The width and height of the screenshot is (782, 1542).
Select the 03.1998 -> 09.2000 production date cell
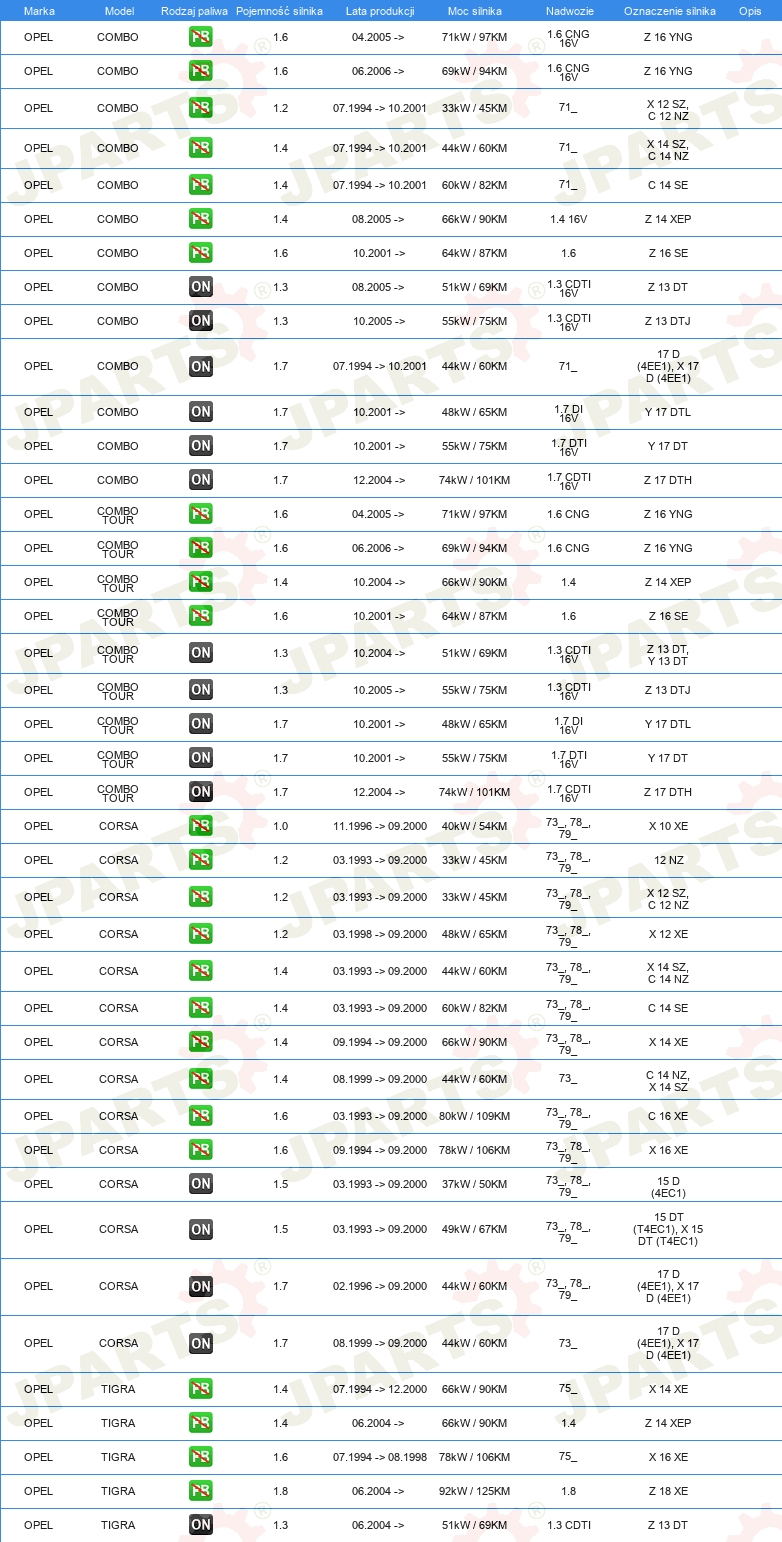(380, 934)
